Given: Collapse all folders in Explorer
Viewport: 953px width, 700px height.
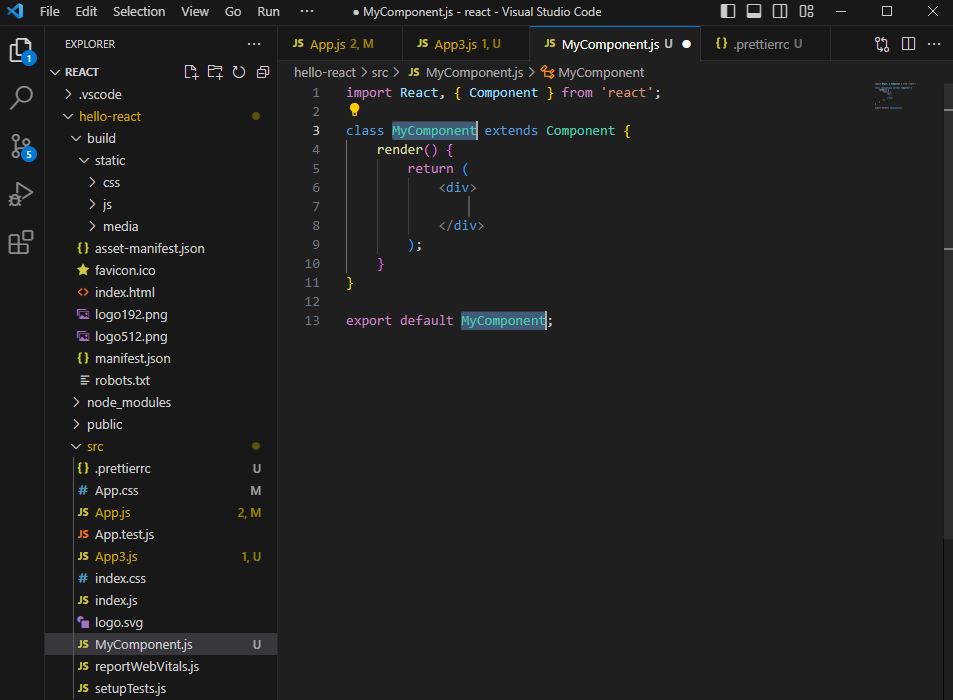Looking at the screenshot, I should [263, 72].
